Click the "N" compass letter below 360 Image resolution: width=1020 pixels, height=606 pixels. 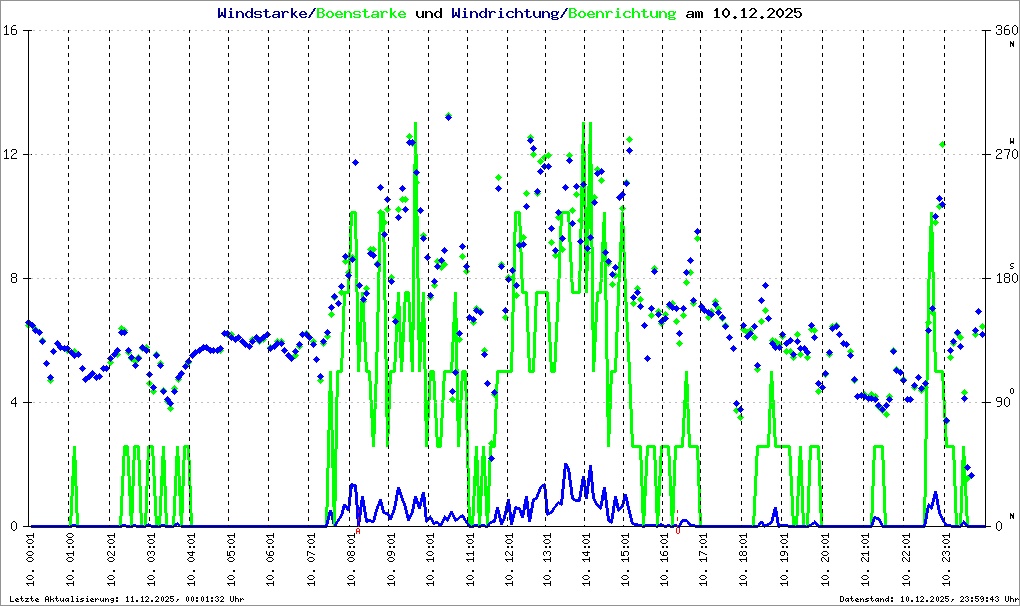1012,44
